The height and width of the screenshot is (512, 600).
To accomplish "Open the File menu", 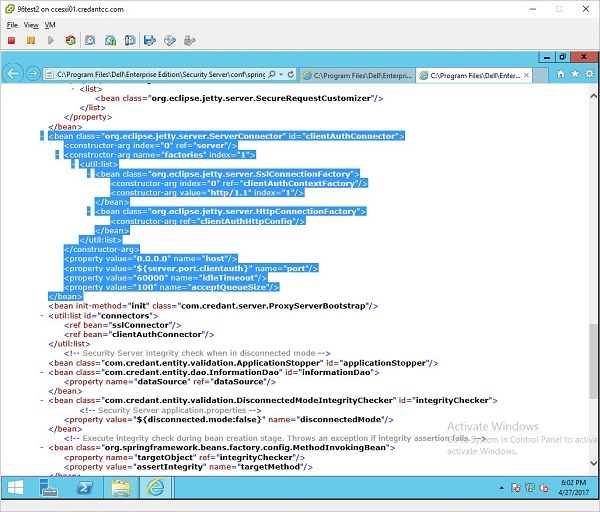I will click(x=12, y=24).
